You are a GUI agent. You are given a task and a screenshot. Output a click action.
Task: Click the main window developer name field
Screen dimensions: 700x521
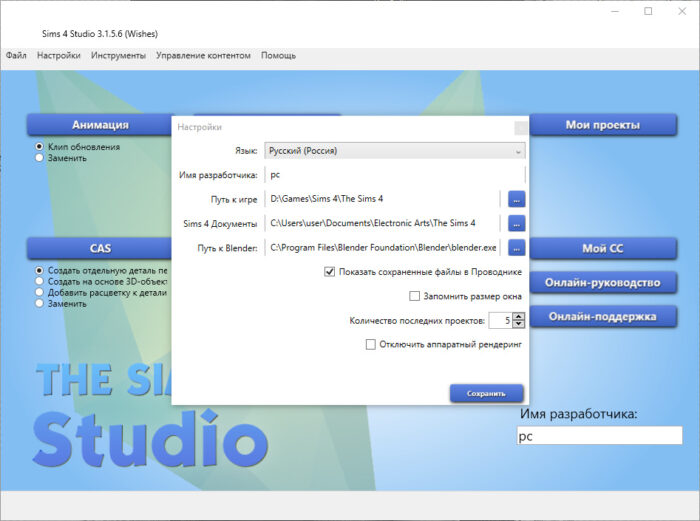tap(600, 435)
